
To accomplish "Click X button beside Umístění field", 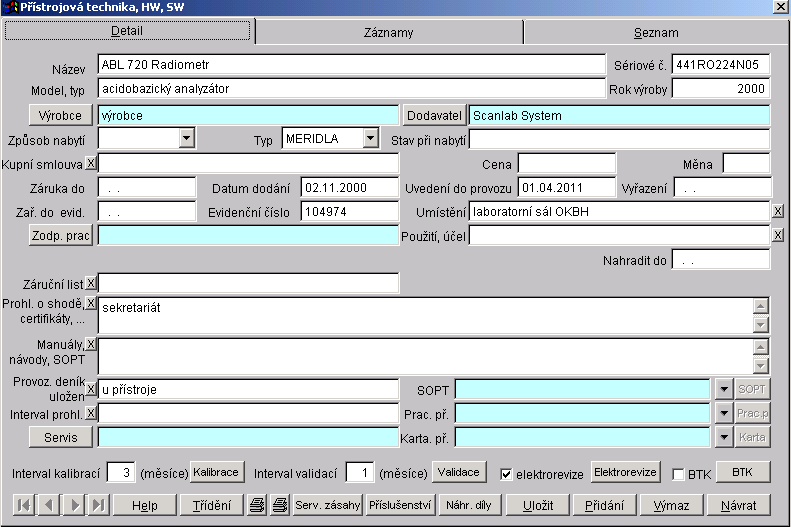I will 777,211.
